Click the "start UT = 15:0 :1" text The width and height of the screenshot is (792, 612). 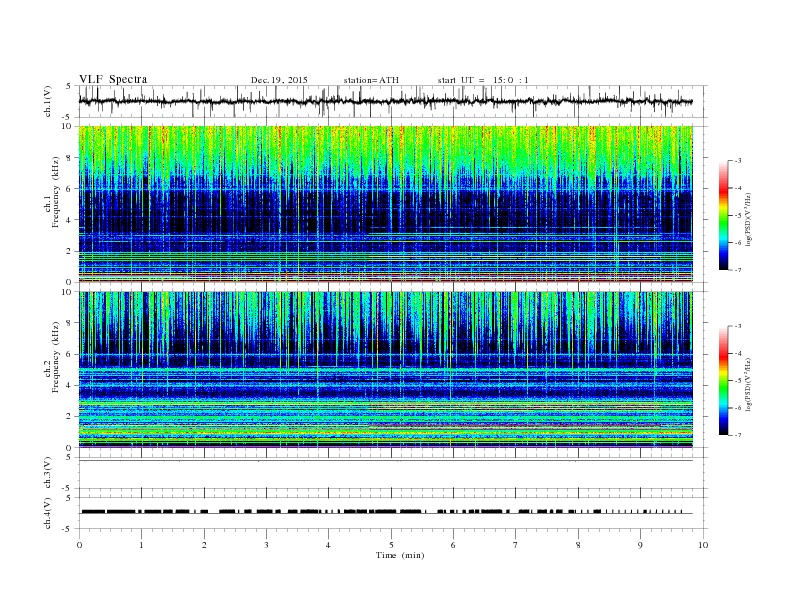(x=483, y=80)
